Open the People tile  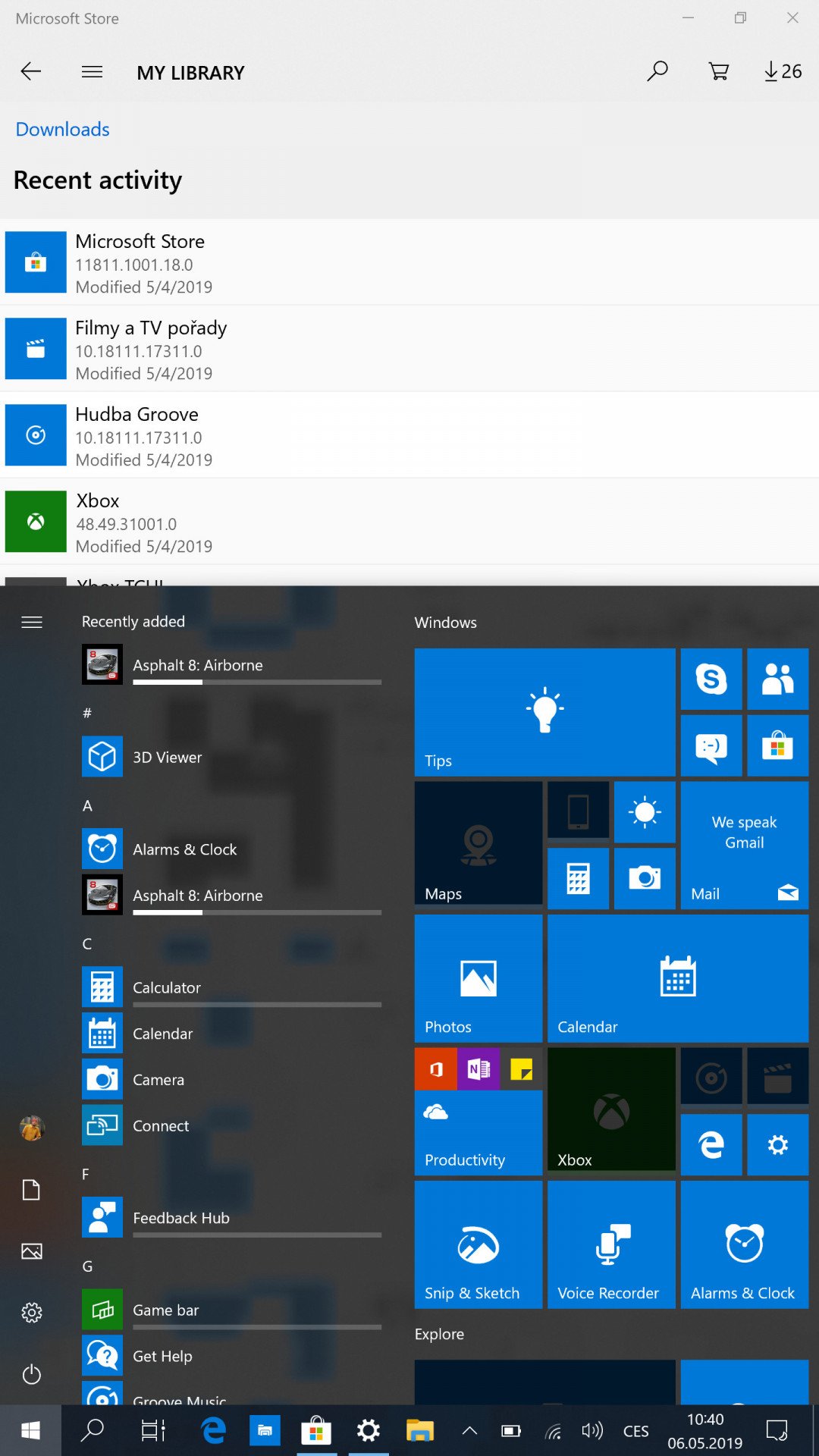(x=777, y=679)
